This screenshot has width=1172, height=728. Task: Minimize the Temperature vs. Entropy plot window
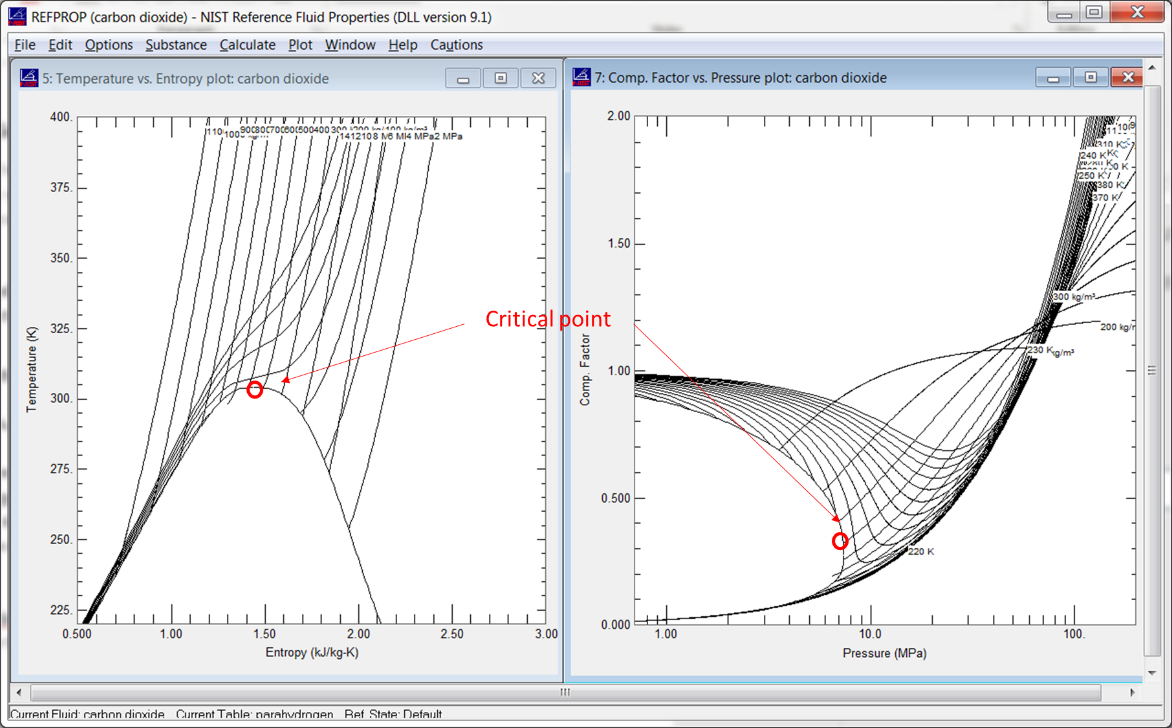point(463,78)
